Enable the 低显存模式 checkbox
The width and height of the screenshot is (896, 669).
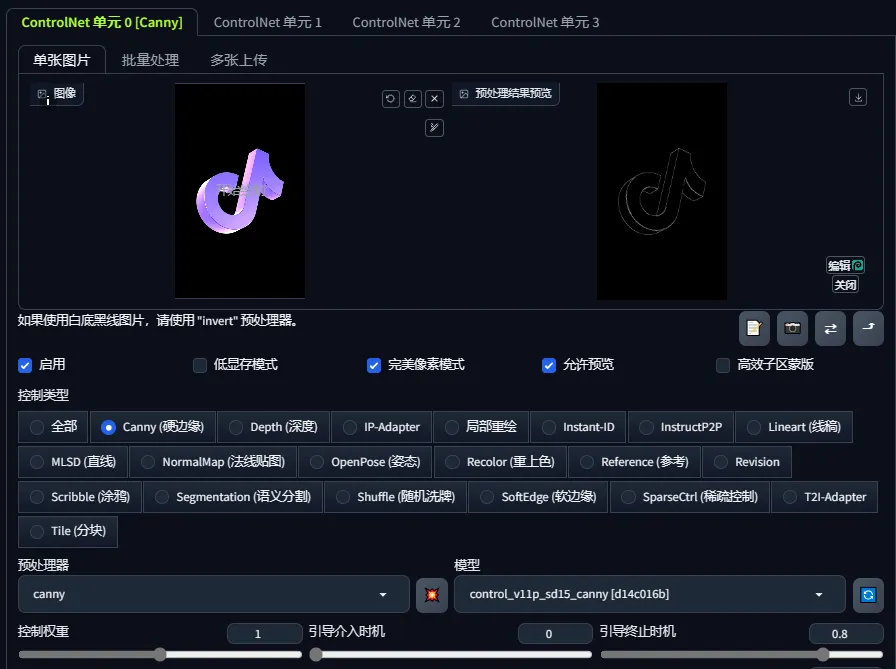[200, 365]
